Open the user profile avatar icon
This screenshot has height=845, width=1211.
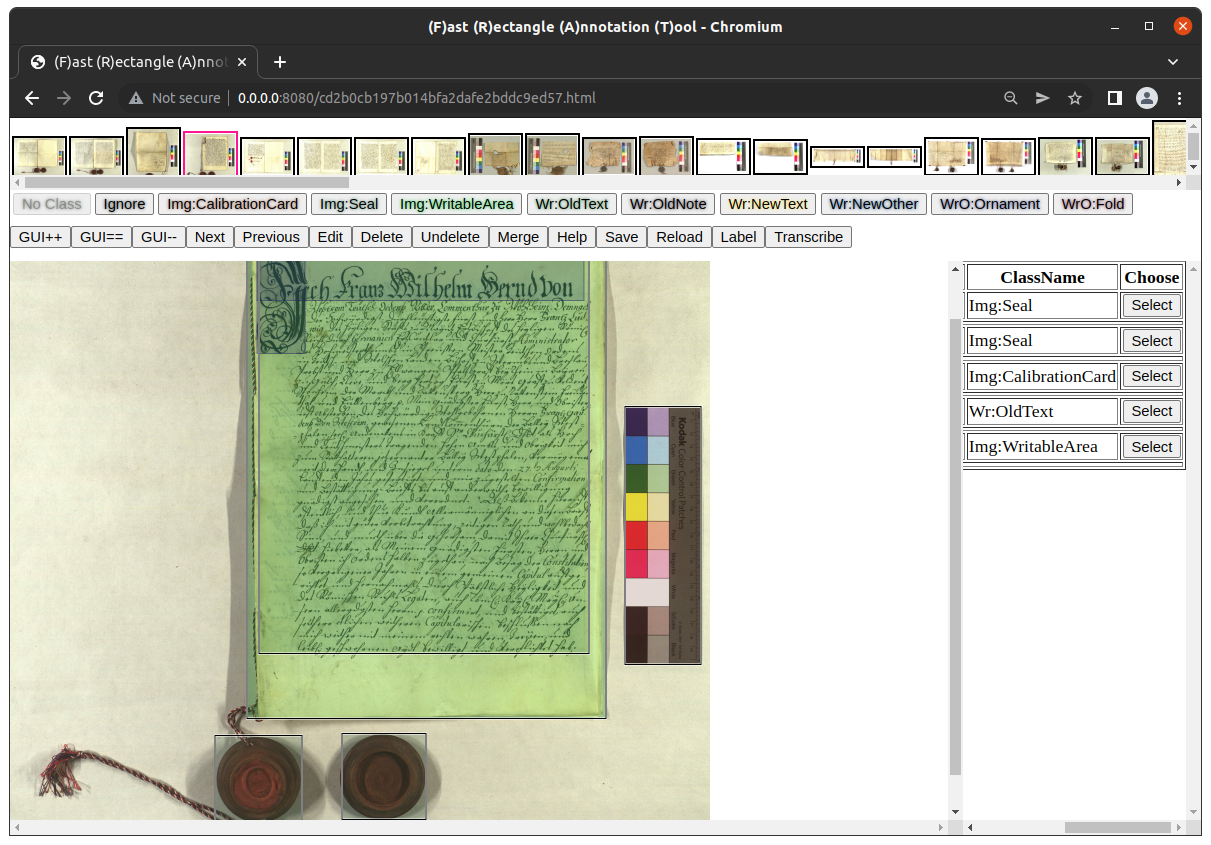click(x=1147, y=98)
